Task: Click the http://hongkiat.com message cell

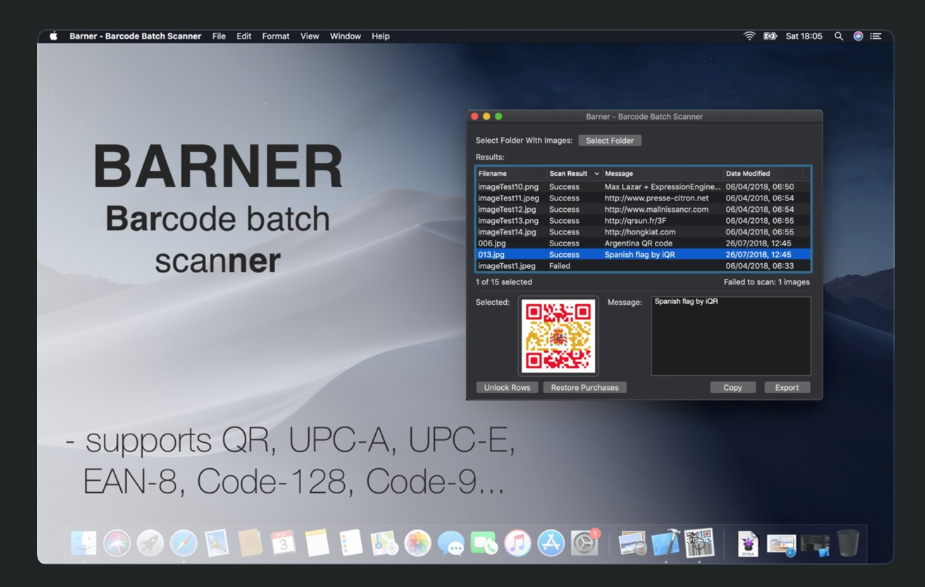Action: (x=640, y=232)
